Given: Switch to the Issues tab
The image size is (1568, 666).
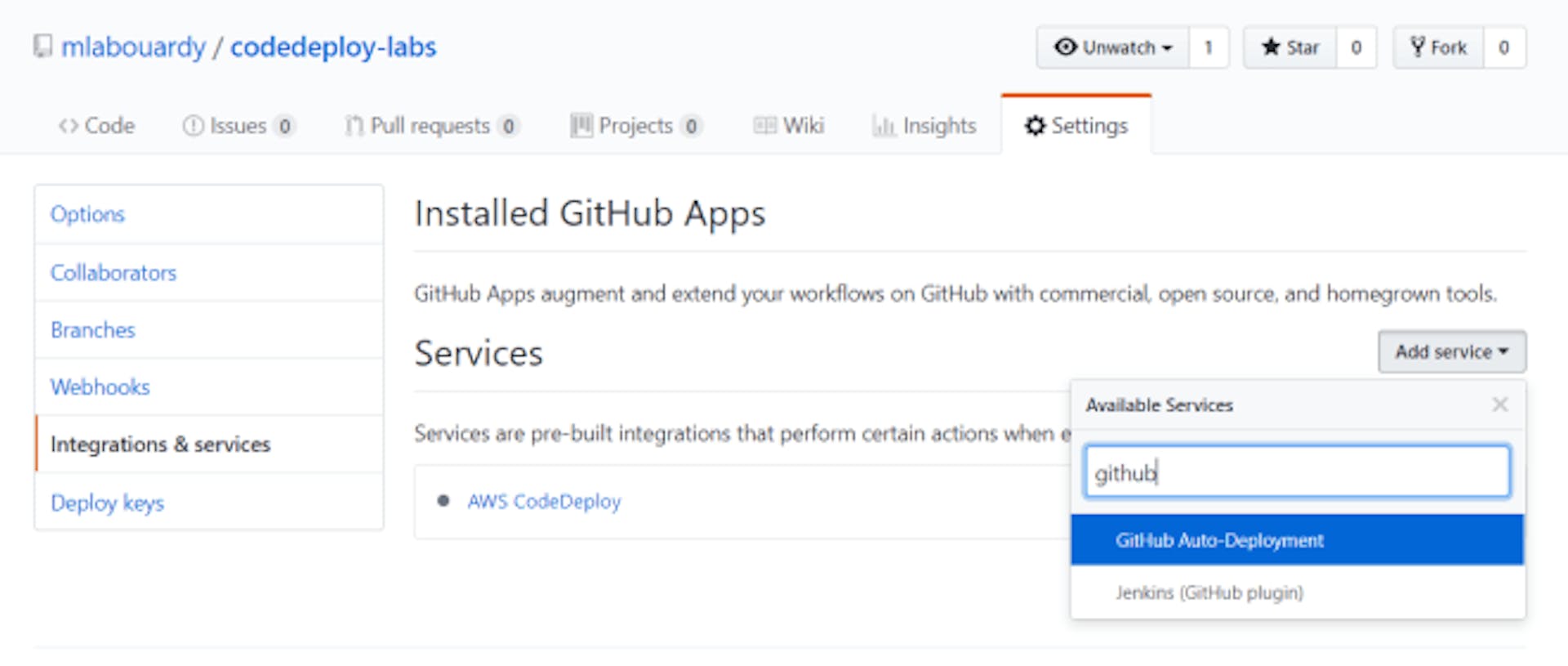Looking at the screenshot, I should [238, 125].
